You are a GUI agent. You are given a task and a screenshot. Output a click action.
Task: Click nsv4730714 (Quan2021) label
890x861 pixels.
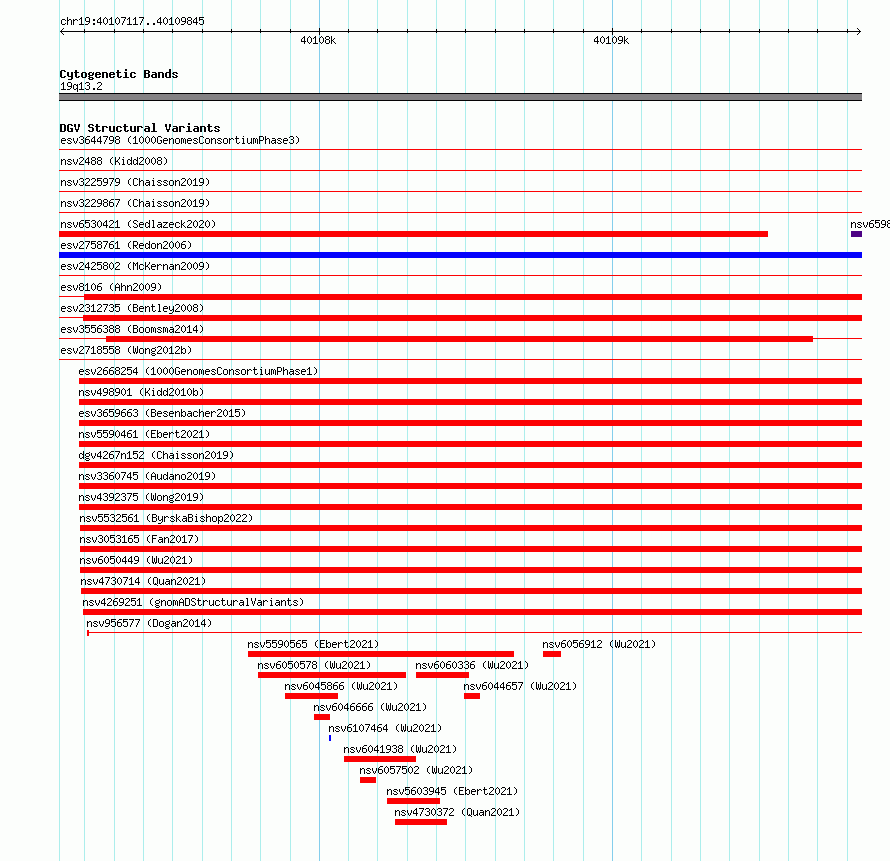[143, 581]
